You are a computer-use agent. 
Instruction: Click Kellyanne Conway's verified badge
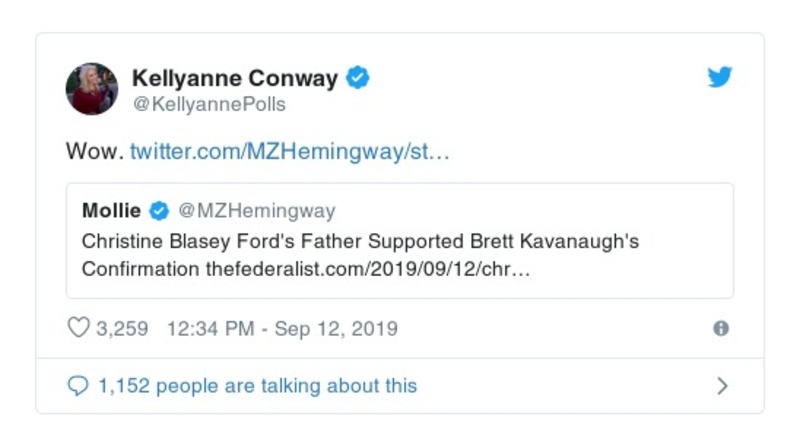pos(357,77)
